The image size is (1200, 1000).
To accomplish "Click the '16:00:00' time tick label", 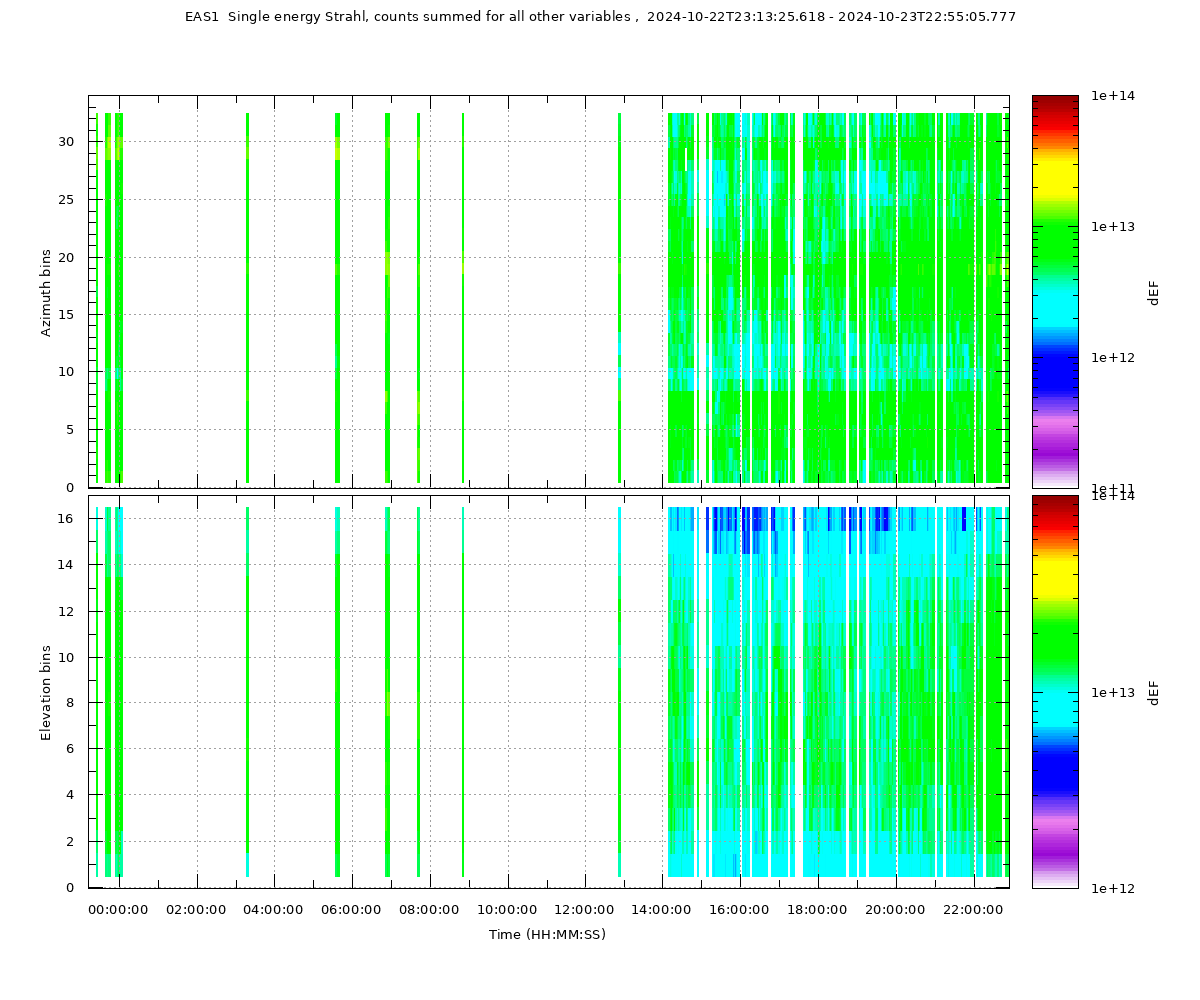I will (x=740, y=909).
